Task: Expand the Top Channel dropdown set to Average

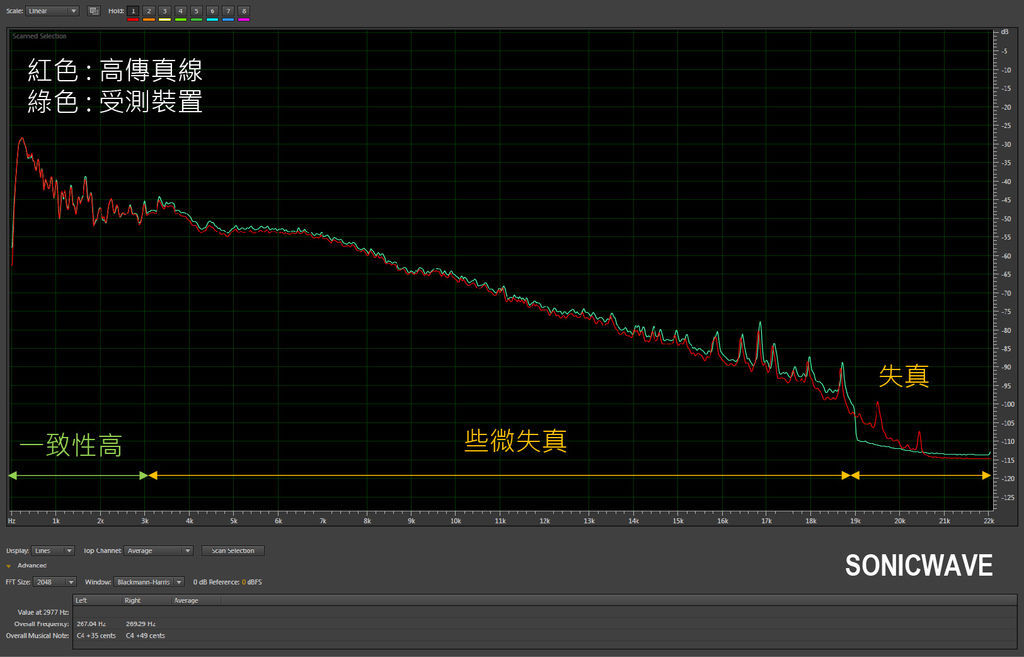Action: pos(159,550)
